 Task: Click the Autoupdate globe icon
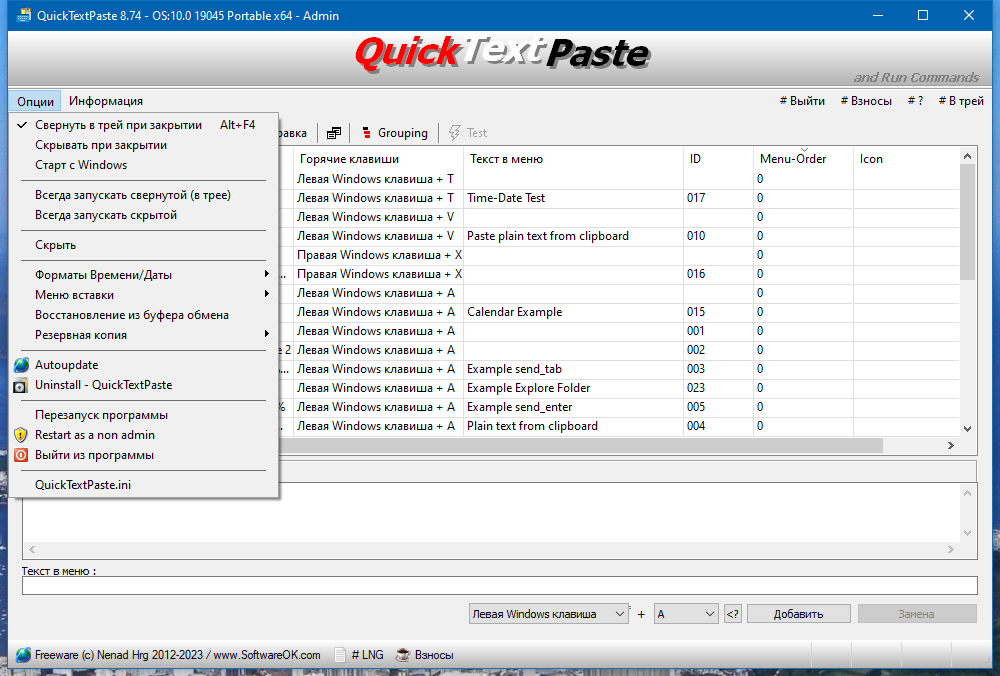pyautogui.click(x=21, y=365)
